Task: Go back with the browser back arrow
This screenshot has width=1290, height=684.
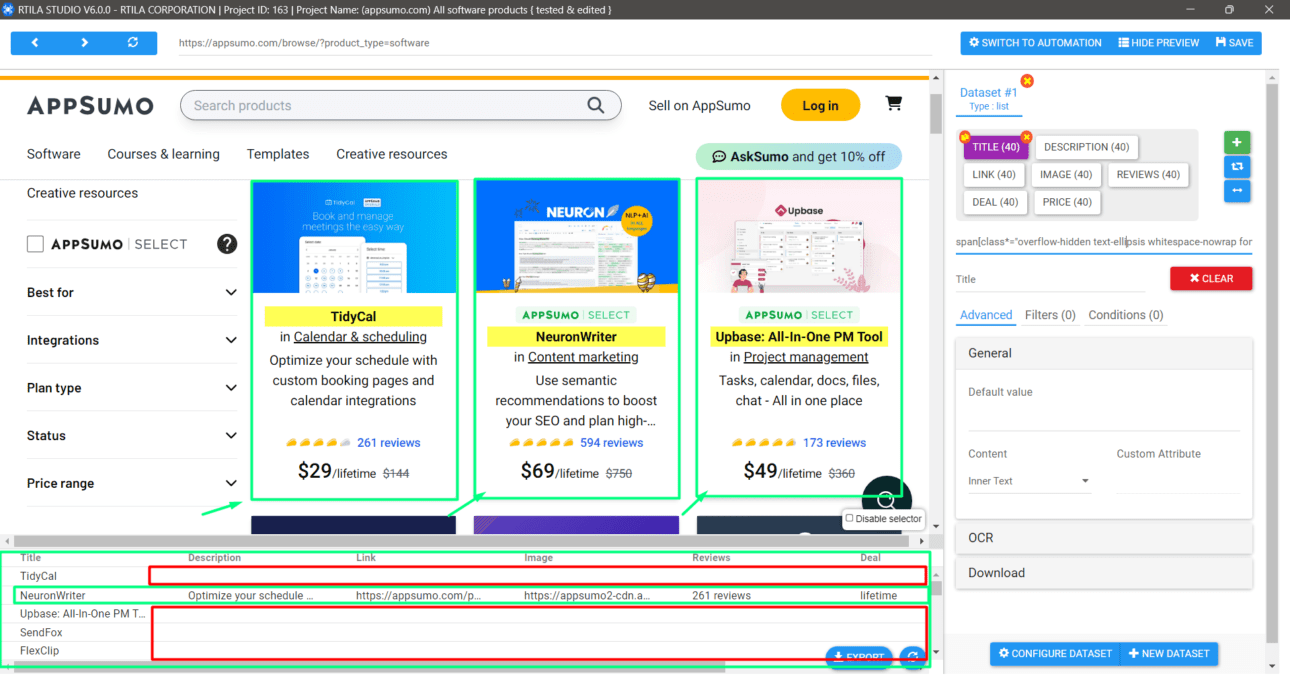Action: (x=35, y=43)
